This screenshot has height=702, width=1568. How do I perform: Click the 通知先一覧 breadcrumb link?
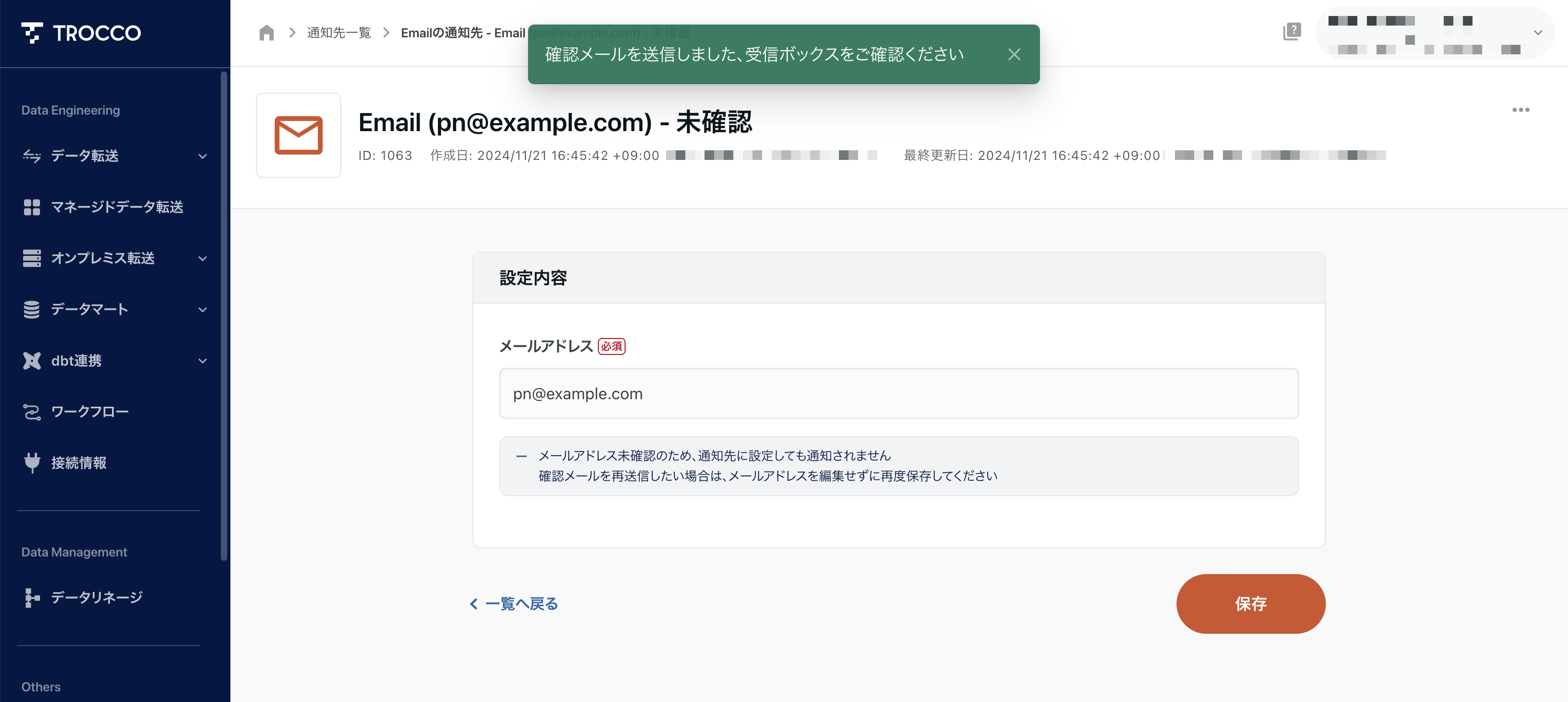pos(339,33)
